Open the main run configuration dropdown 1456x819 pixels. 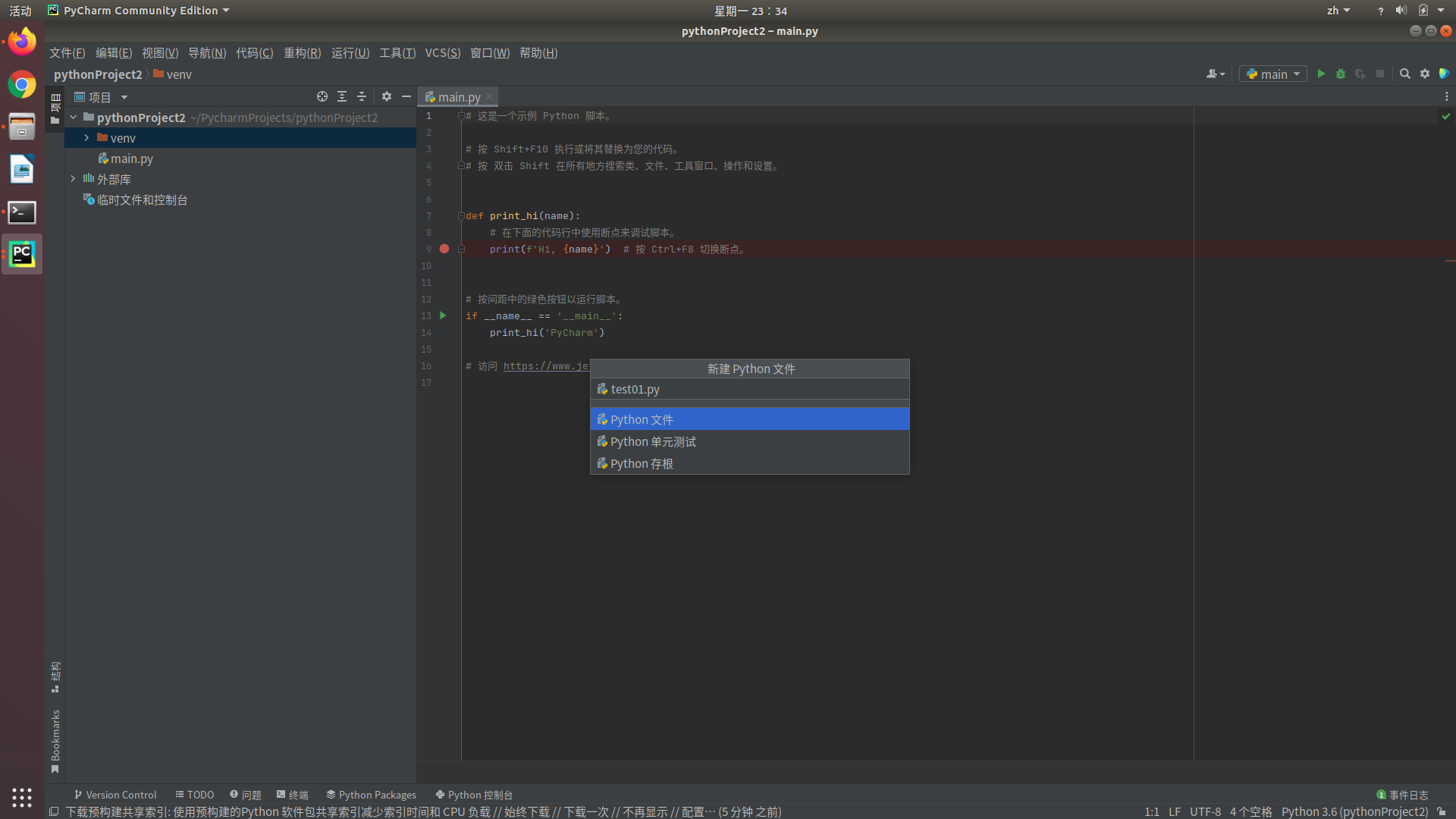point(1274,74)
